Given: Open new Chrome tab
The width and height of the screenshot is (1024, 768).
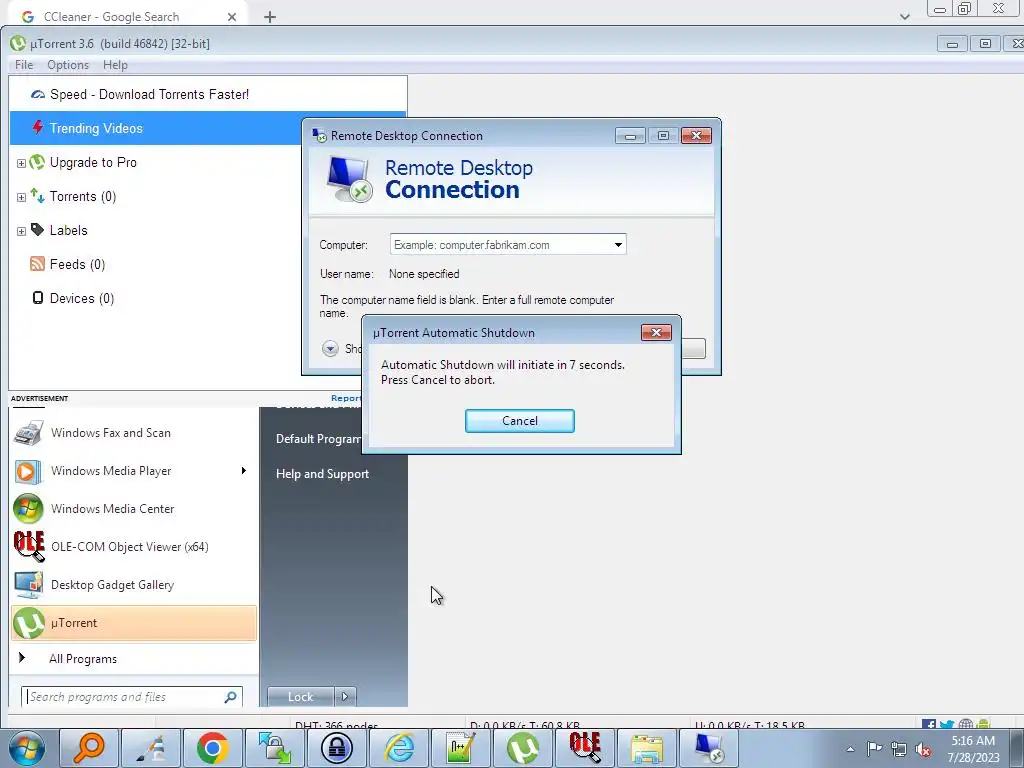Looking at the screenshot, I should click(x=270, y=17).
